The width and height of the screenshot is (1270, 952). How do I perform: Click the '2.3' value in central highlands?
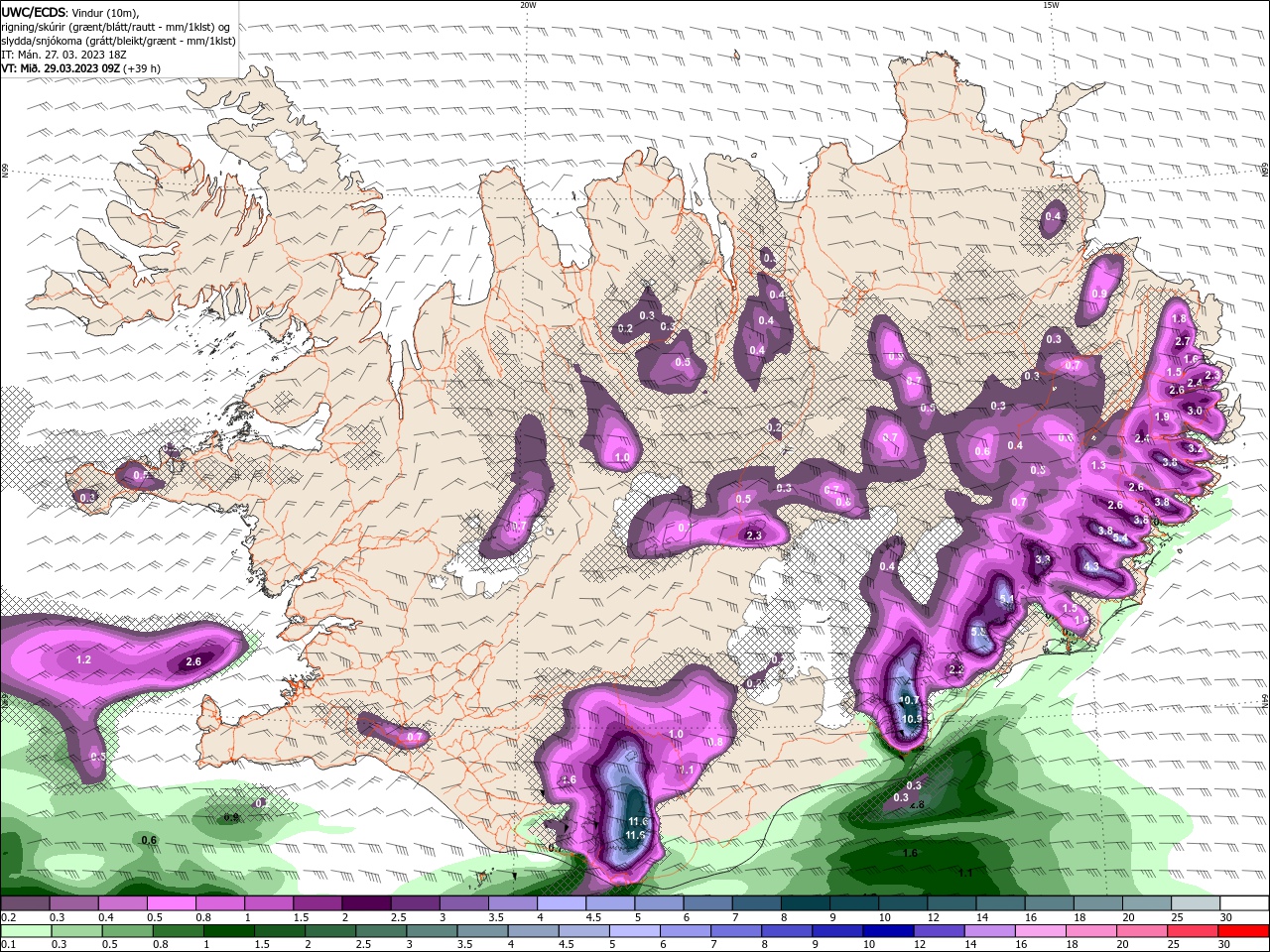coord(753,535)
